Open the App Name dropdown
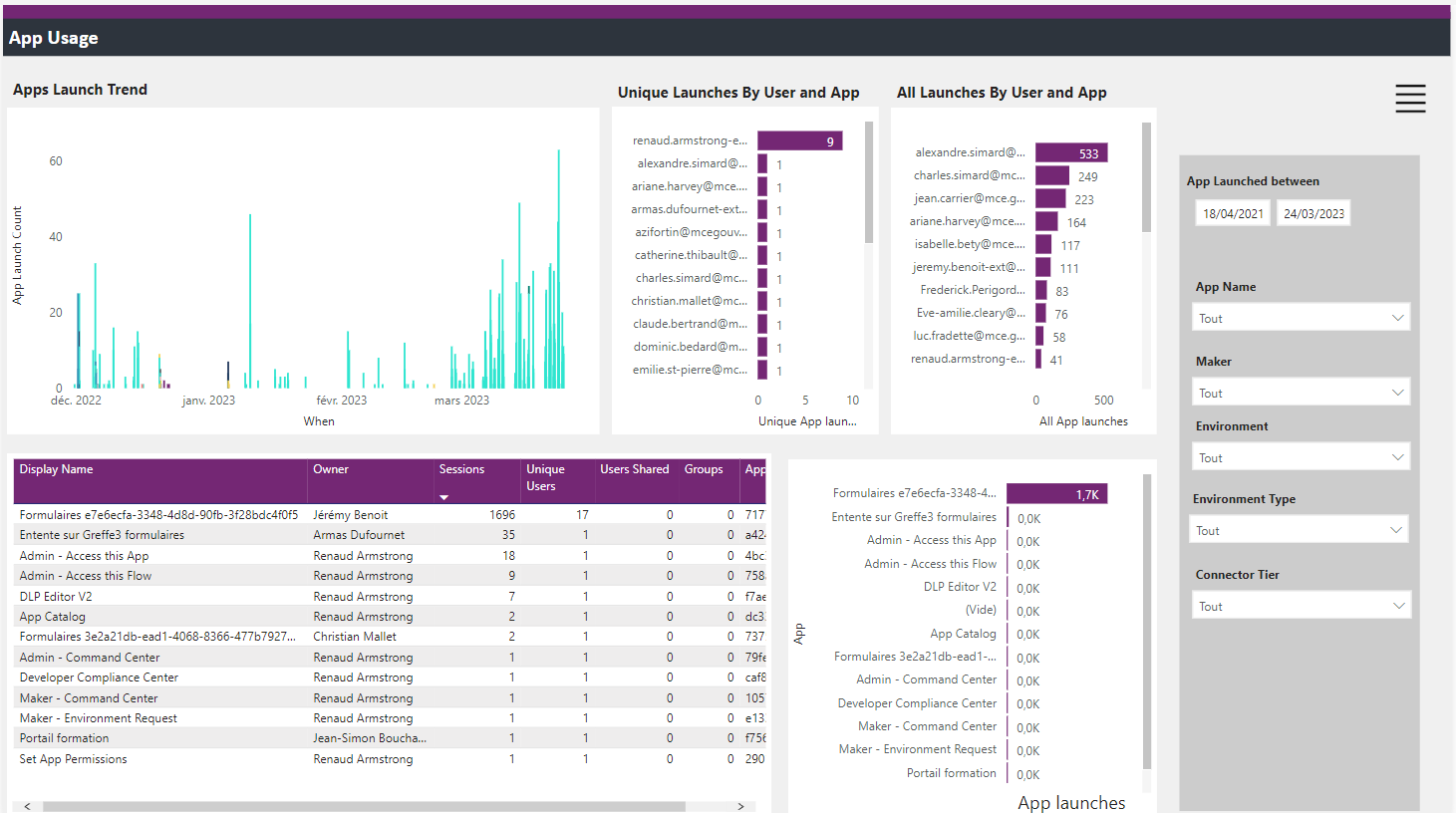The image size is (1456, 813). pos(1302,318)
